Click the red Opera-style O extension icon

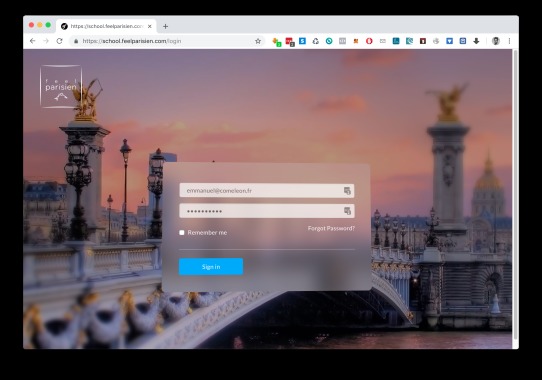pyautogui.click(x=369, y=41)
